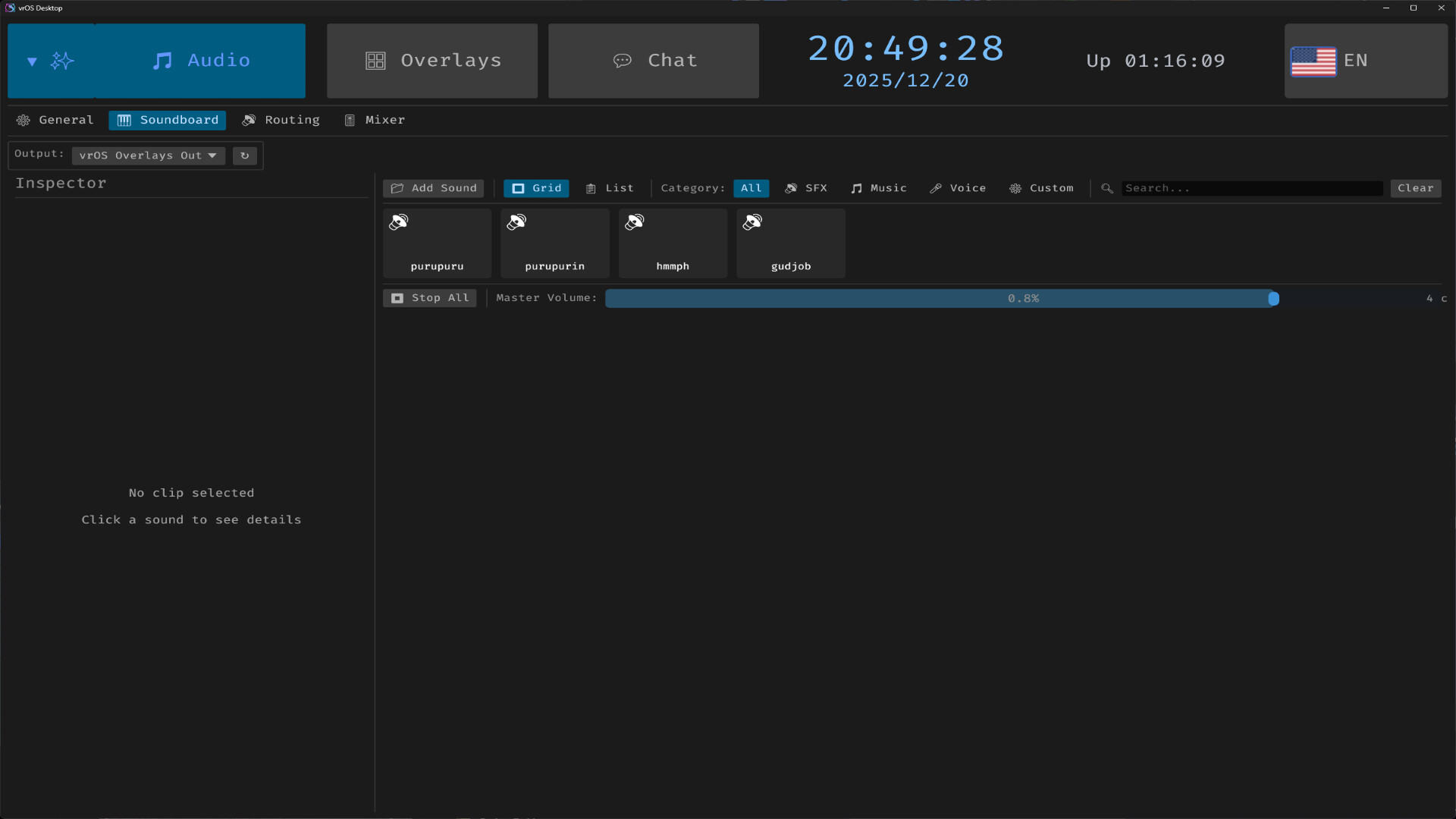Expand the dropdown arrow in the sparkle panel
1456x819 pixels.
pos(32,61)
